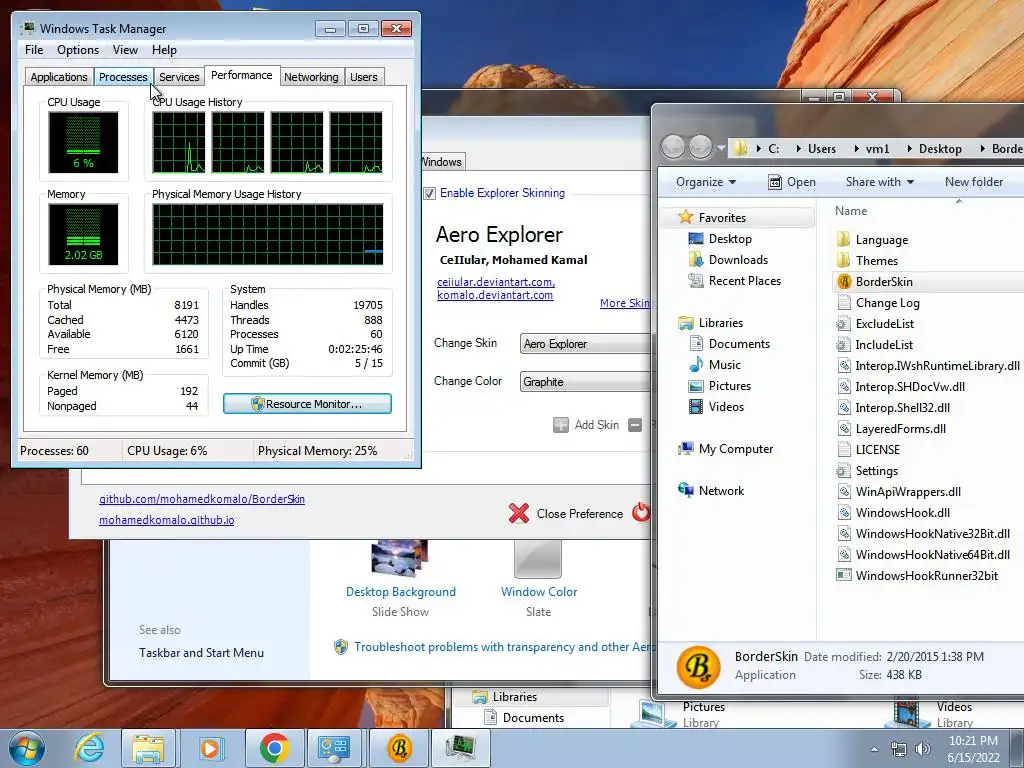Open the Start menu orb

pyautogui.click(x=27, y=748)
